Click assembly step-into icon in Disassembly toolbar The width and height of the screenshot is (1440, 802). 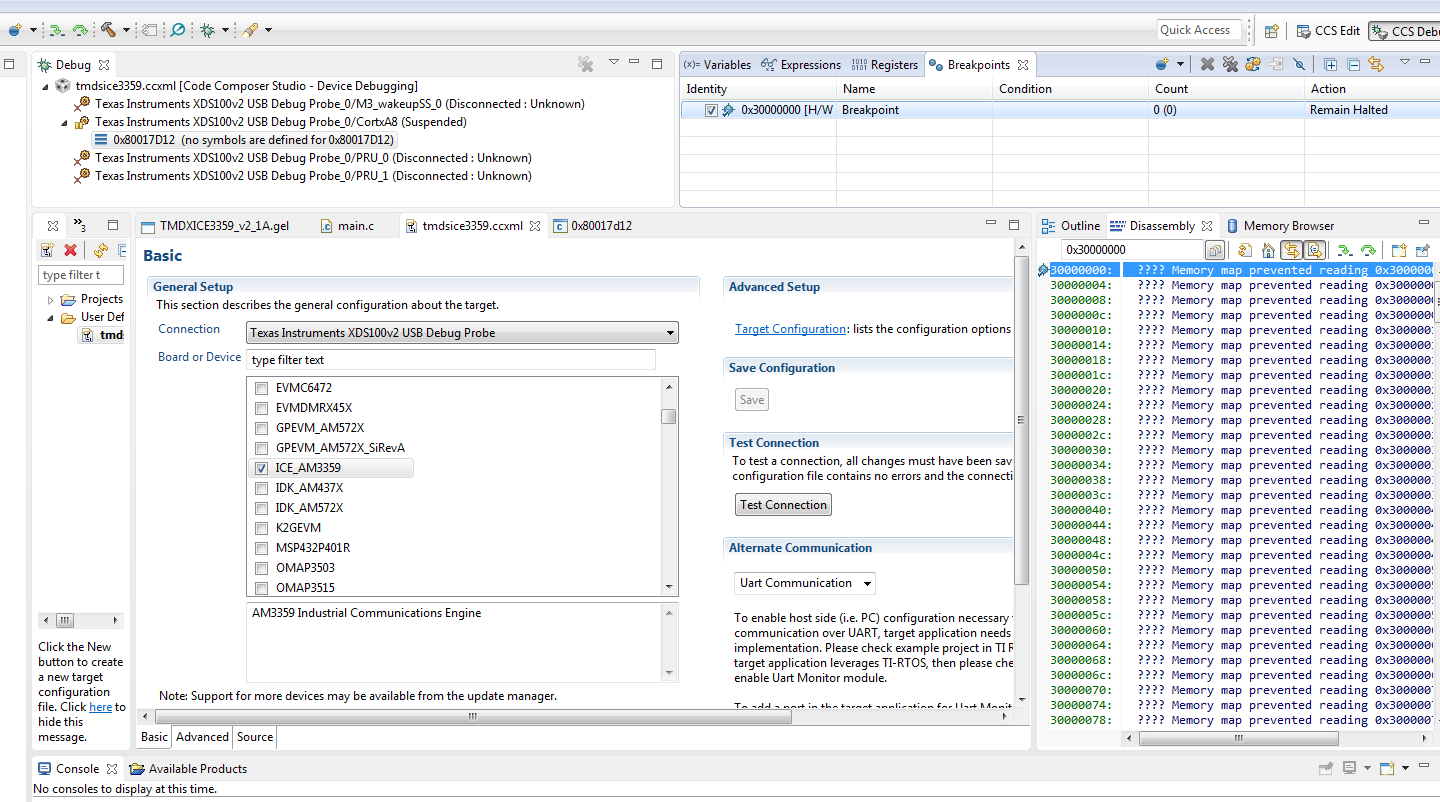pyautogui.click(x=1345, y=250)
